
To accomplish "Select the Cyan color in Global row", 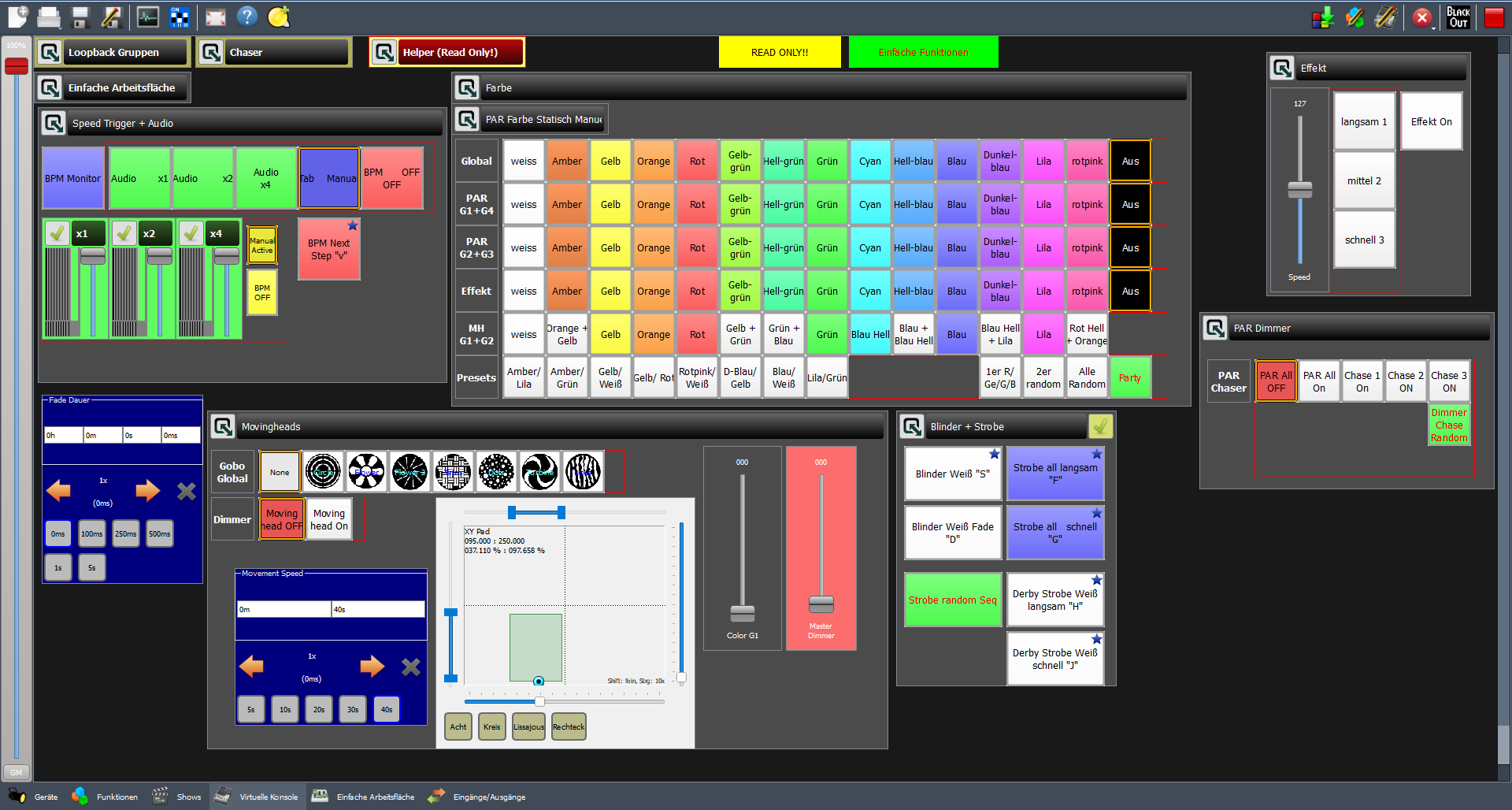I will click(x=869, y=162).
